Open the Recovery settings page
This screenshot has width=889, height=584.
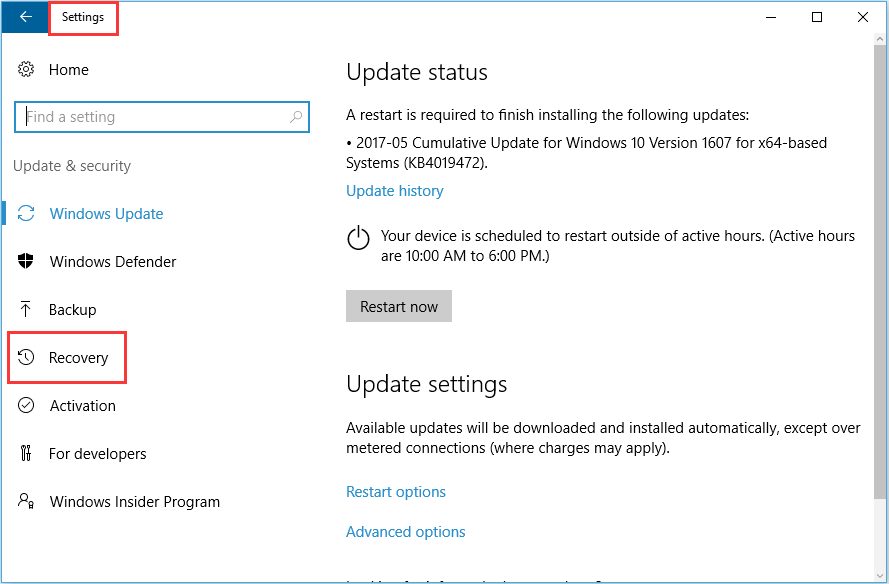67,358
